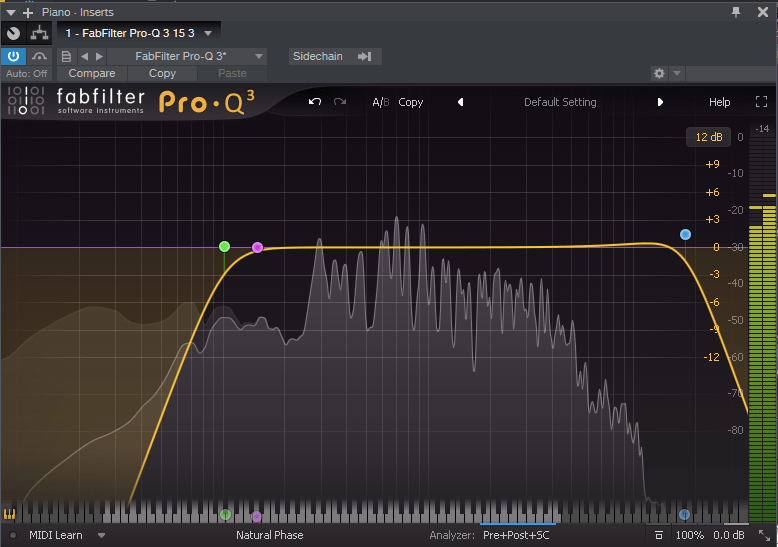Open the MIDI Learn dropdown arrow
778x547 pixels.
click(101, 536)
